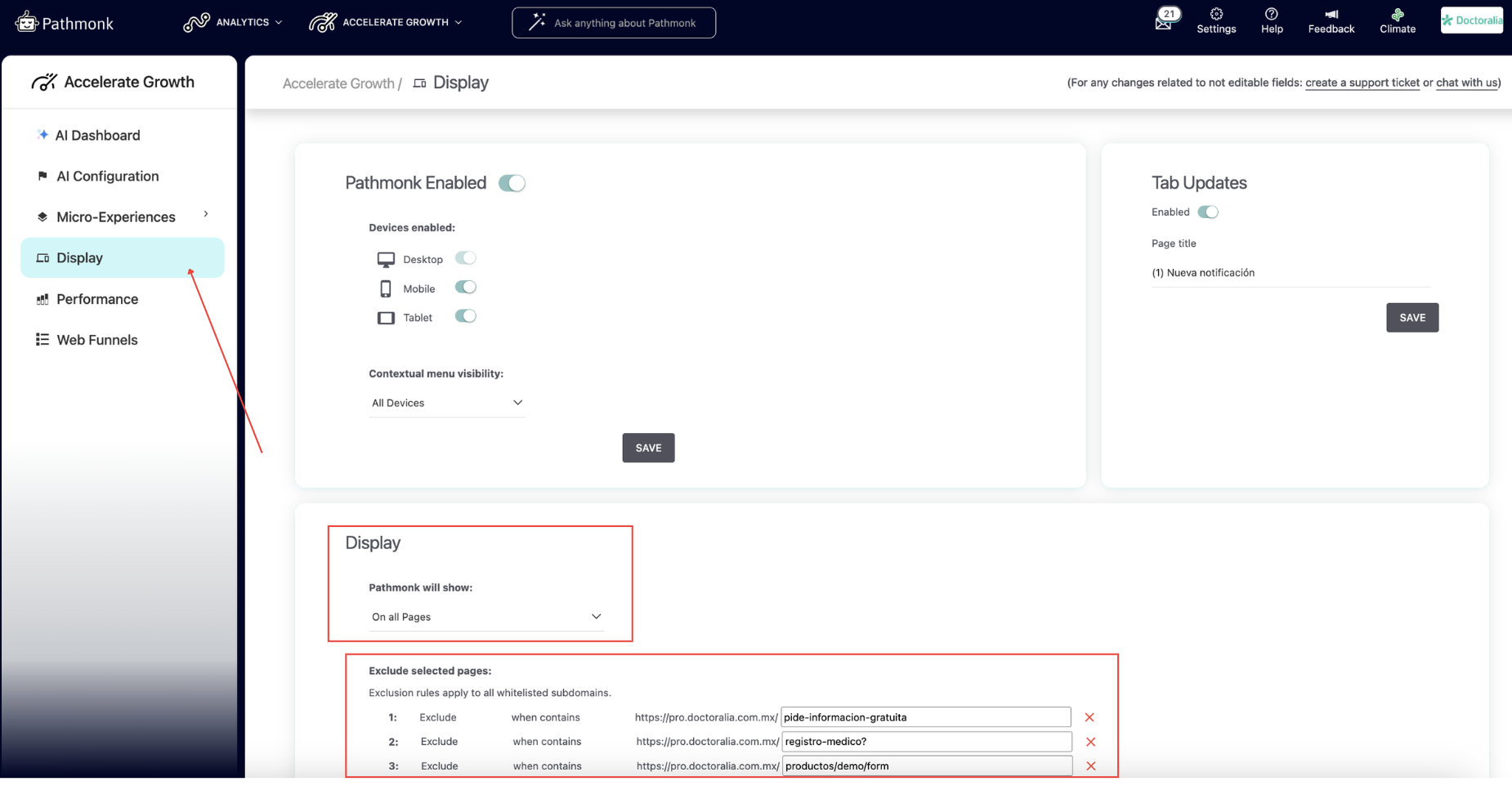Click the Pathmonk brand name
Image resolution: width=1512 pixels, height=786 pixels.
[x=78, y=24]
